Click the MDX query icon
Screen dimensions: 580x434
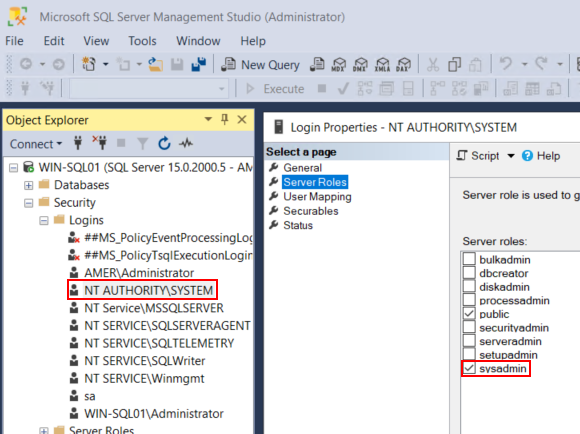pos(339,64)
